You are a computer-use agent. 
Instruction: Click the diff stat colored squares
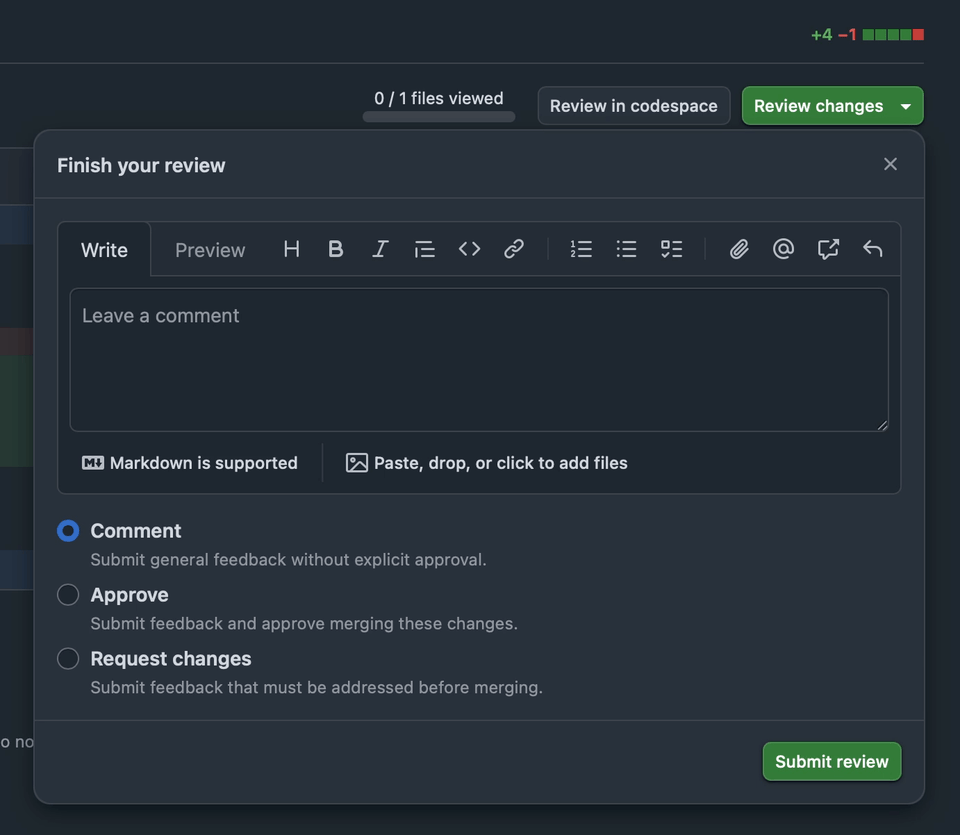tap(893, 35)
